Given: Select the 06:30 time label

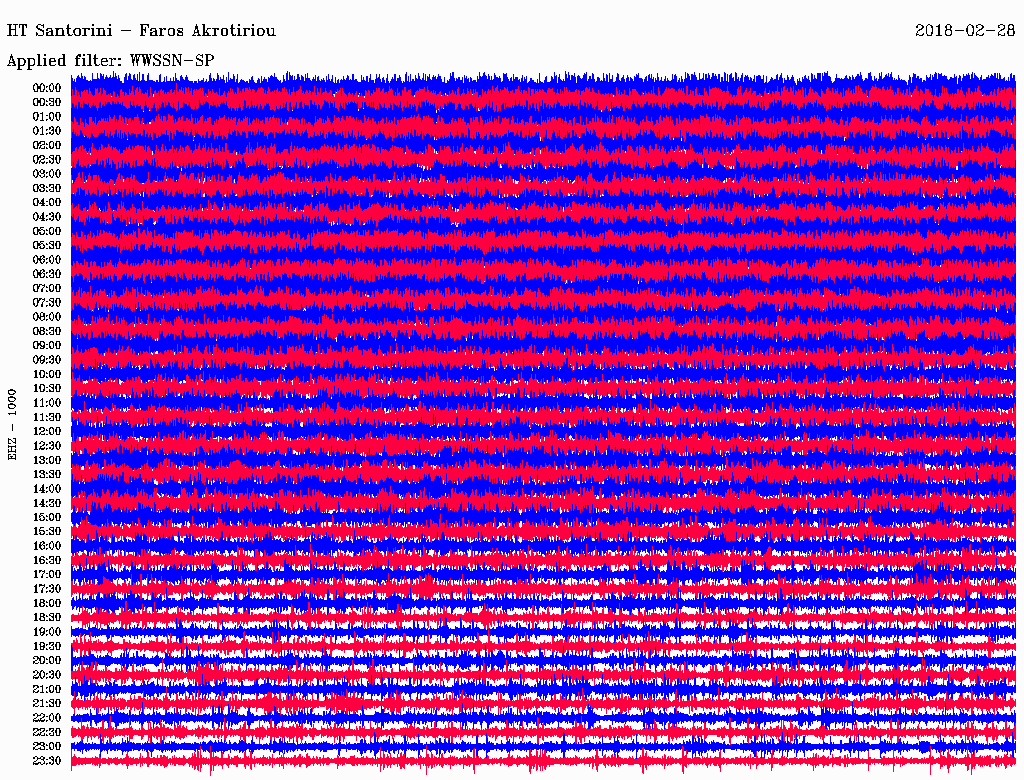Looking at the screenshot, I should tap(47, 274).
